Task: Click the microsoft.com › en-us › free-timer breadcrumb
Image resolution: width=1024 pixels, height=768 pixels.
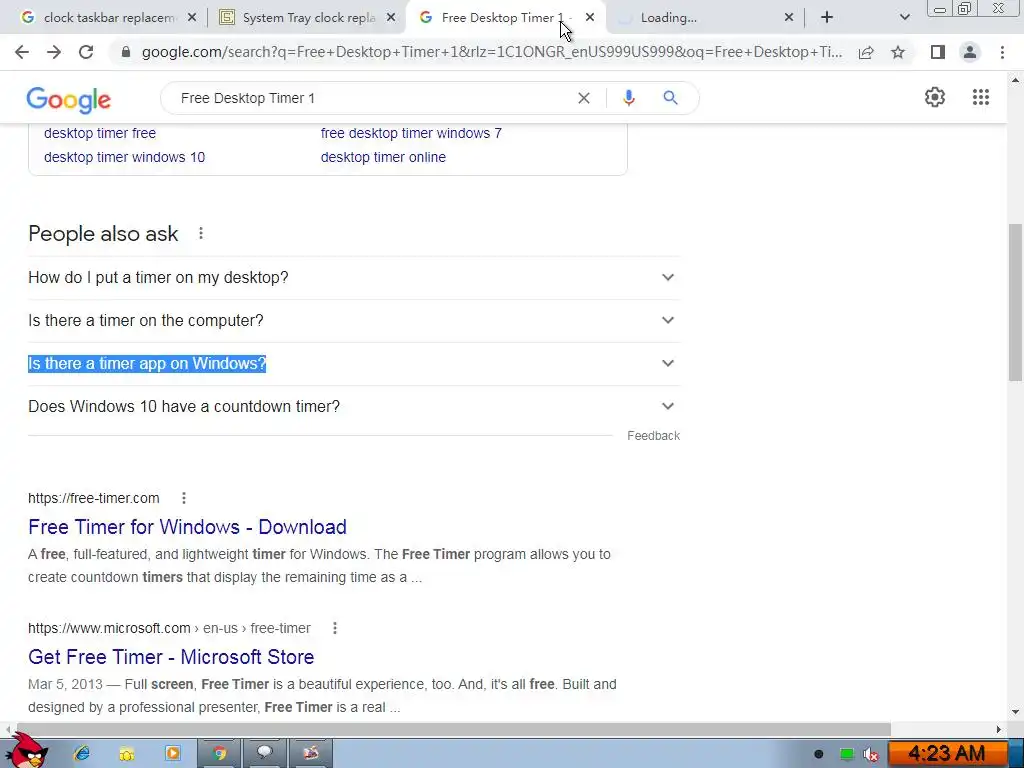Action: click(169, 628)
